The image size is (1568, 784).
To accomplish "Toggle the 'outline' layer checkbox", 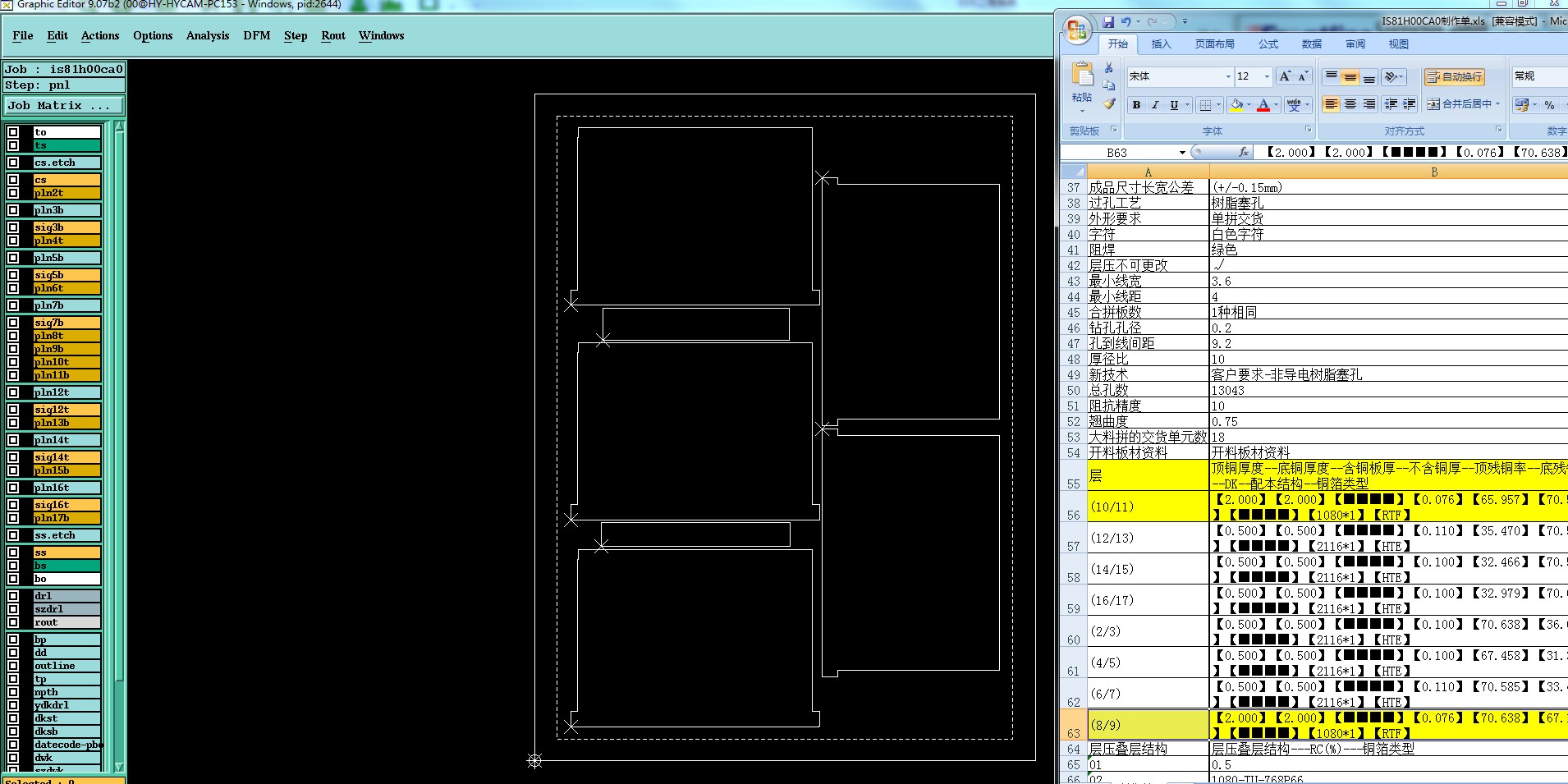I will [x=13, y=666].
